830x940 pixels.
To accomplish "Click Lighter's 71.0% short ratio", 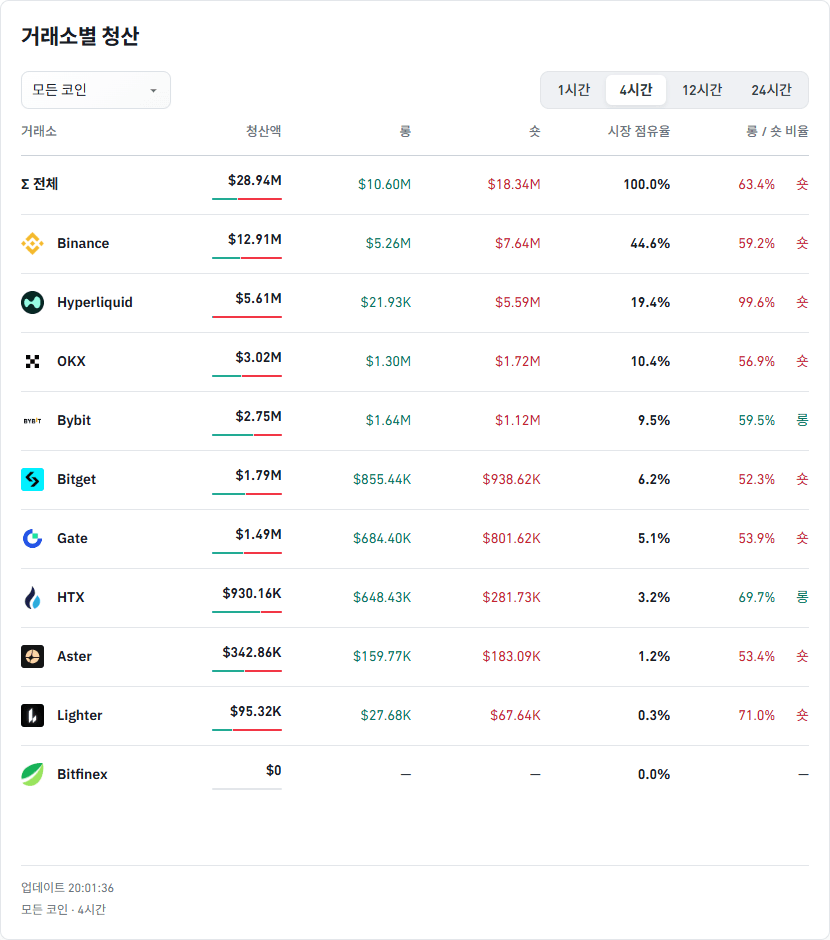I will (x=756, y=715).
